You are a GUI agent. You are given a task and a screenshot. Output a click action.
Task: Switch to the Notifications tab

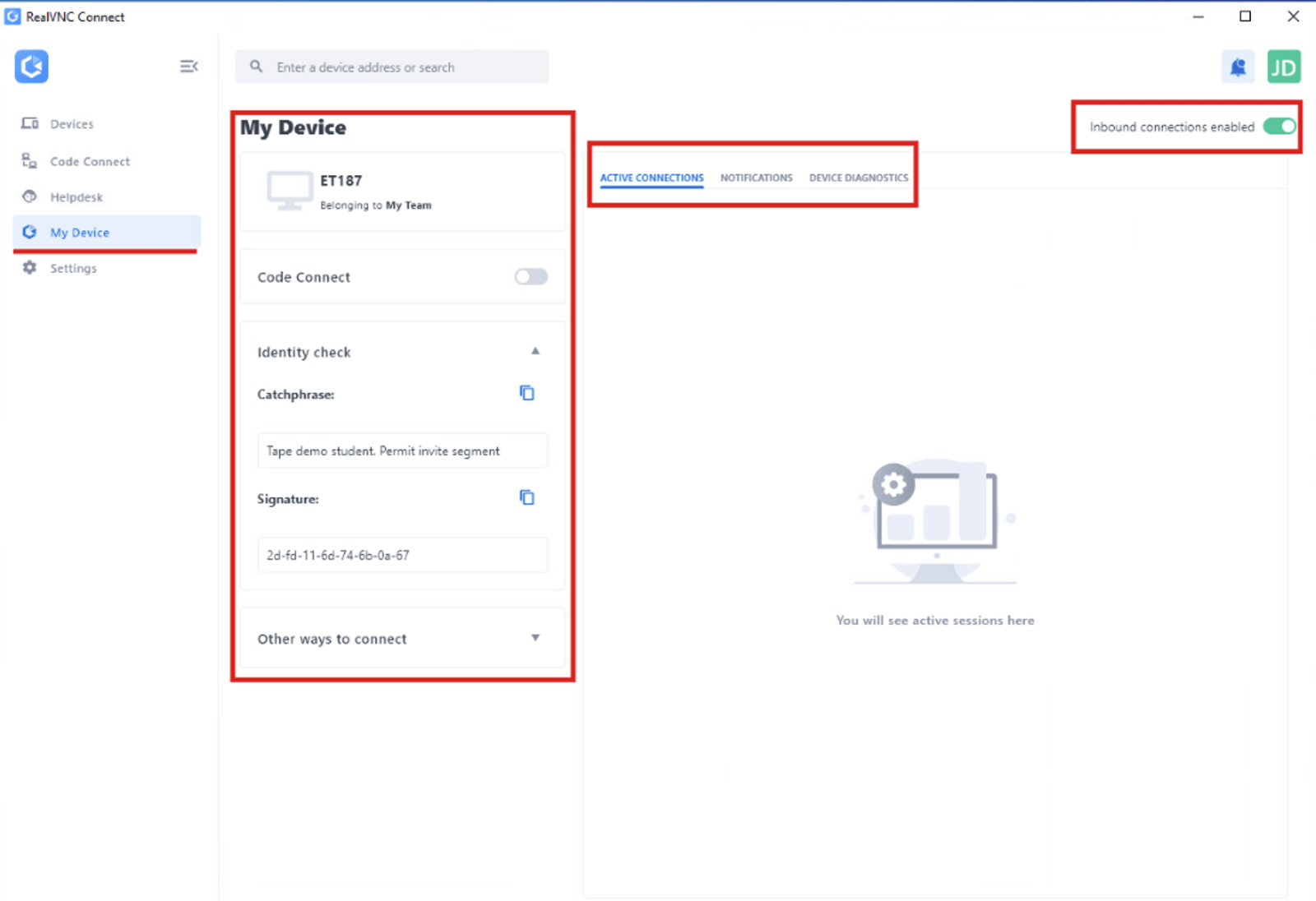pyautogui.click(x=756, y=178)
